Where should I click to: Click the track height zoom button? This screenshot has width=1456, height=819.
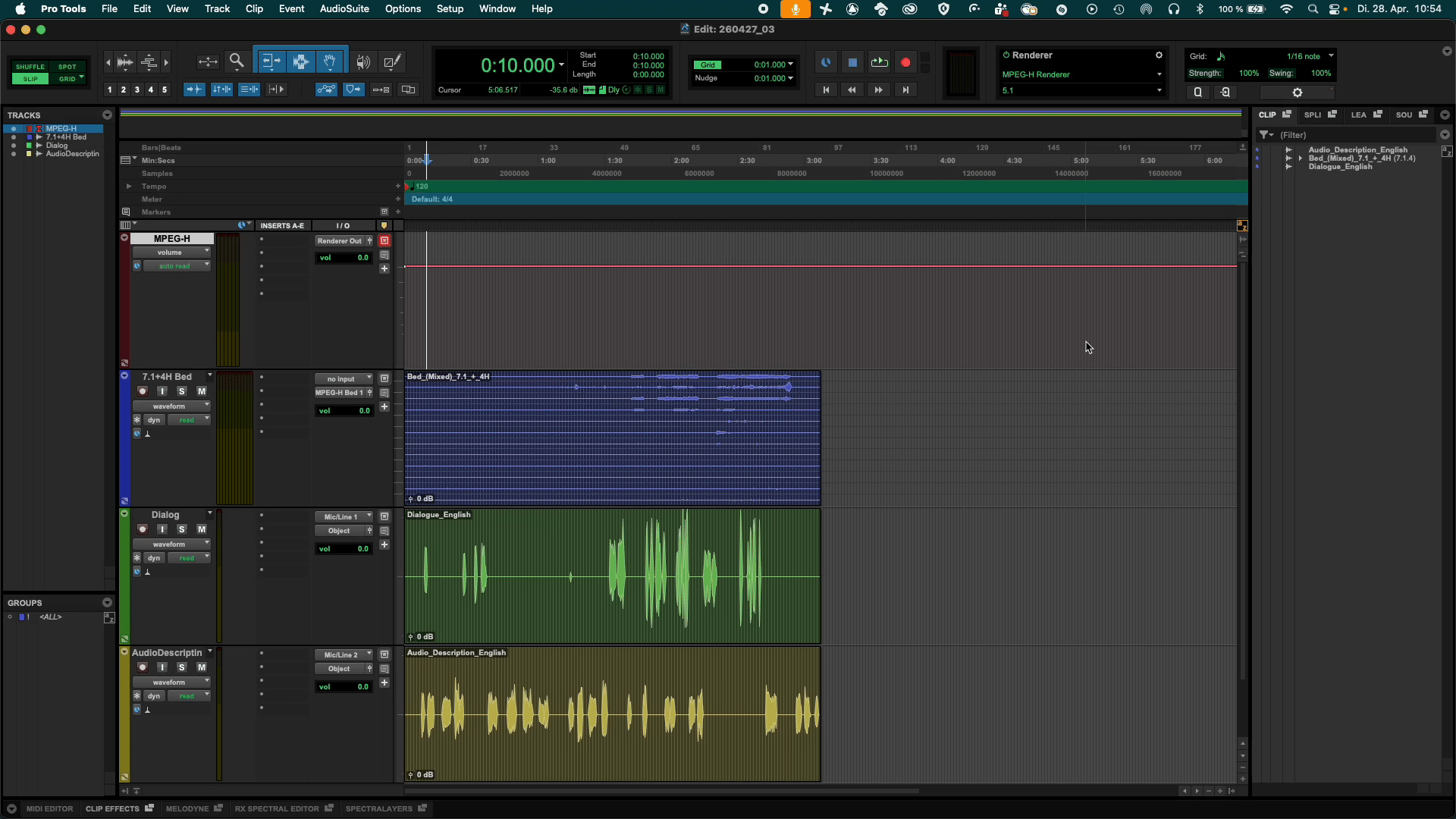coord(149,61)
